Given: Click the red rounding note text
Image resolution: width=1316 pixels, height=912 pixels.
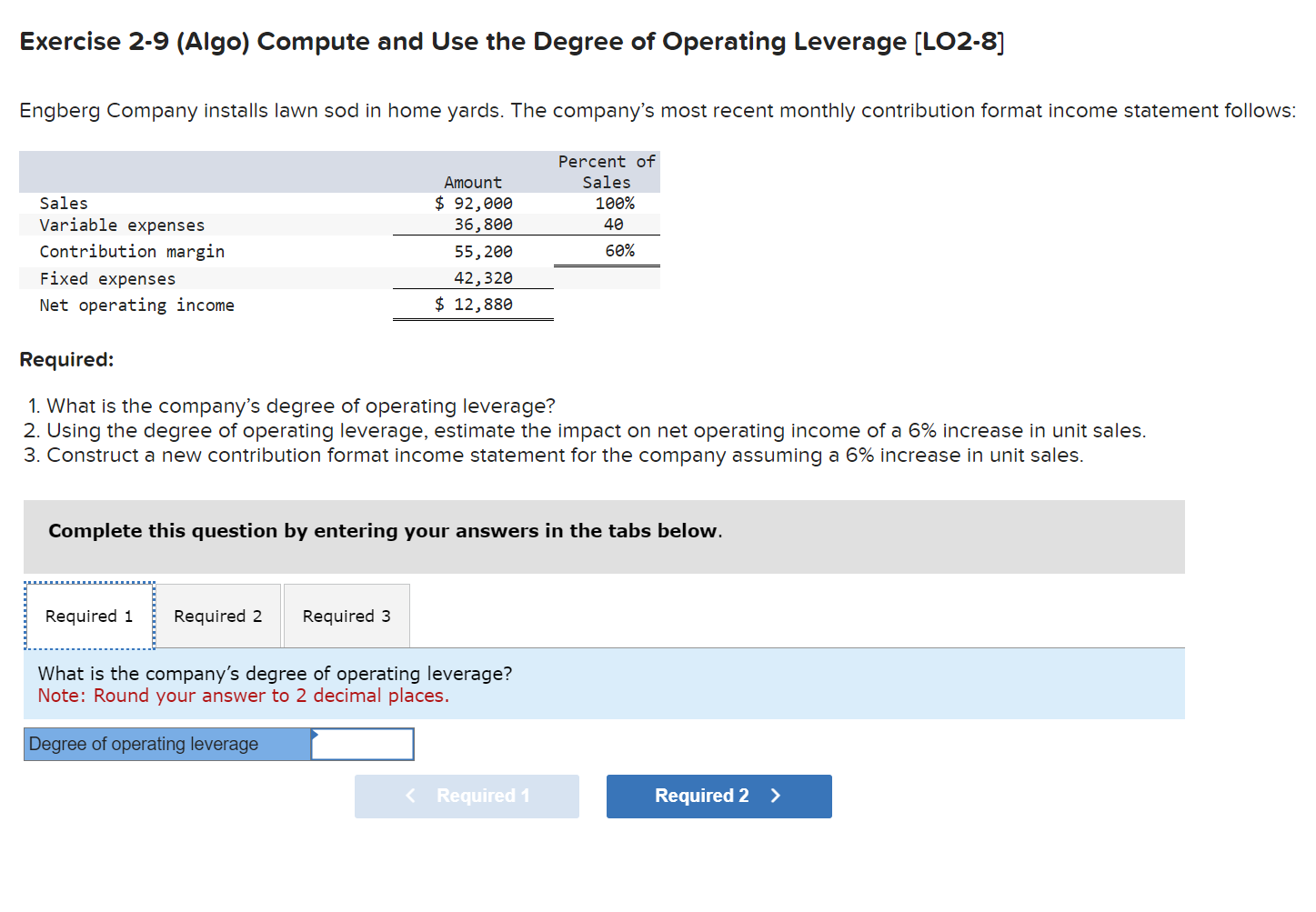Looking at the screenshot, I should point(243,696).
